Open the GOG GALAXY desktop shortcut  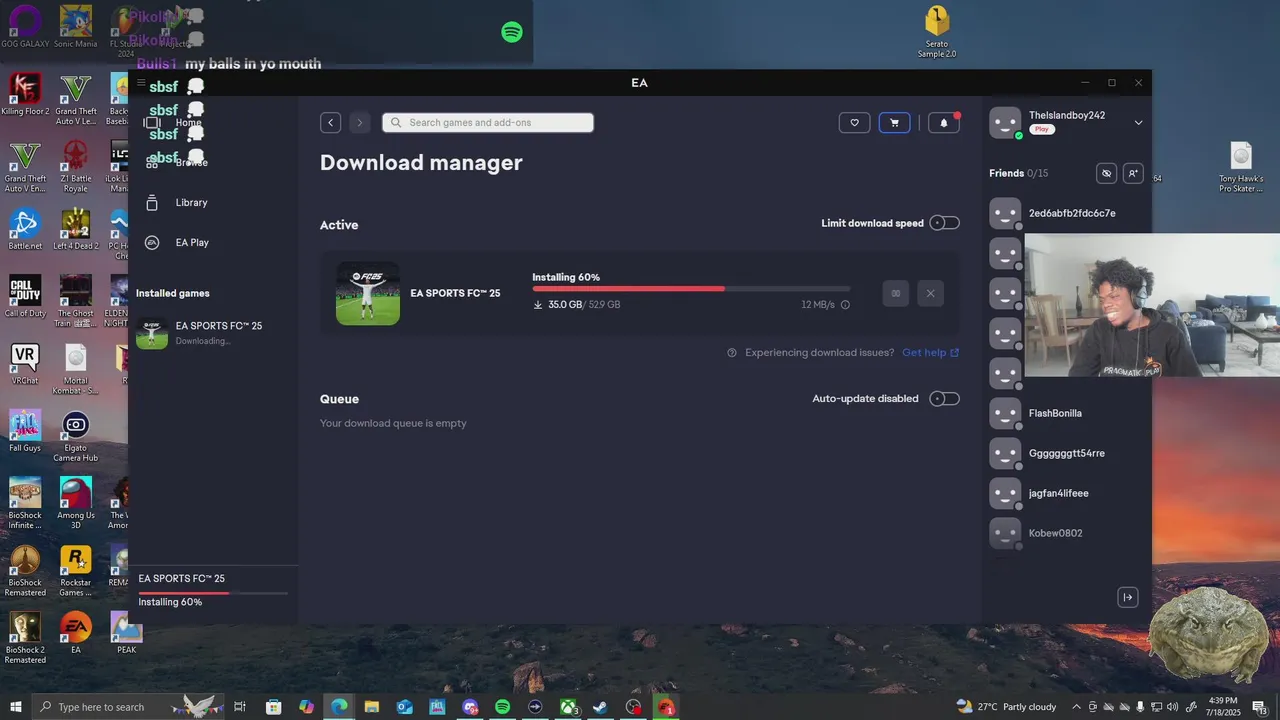[x=25, y=27]
